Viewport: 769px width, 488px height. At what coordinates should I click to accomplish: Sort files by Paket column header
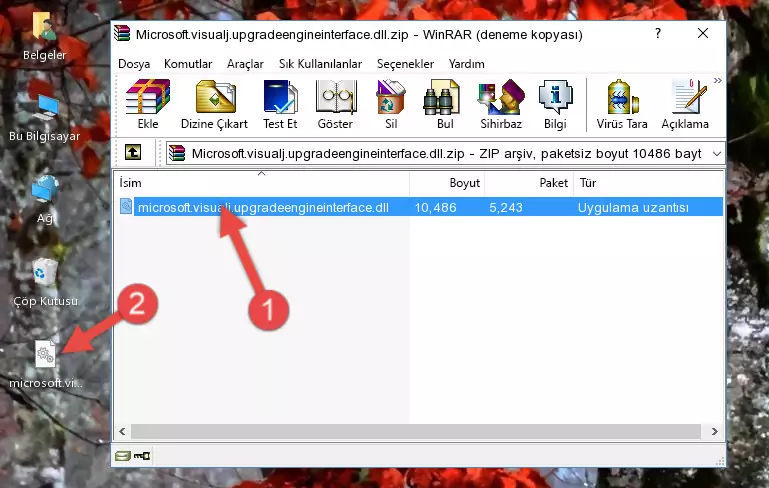coord(529,183)
